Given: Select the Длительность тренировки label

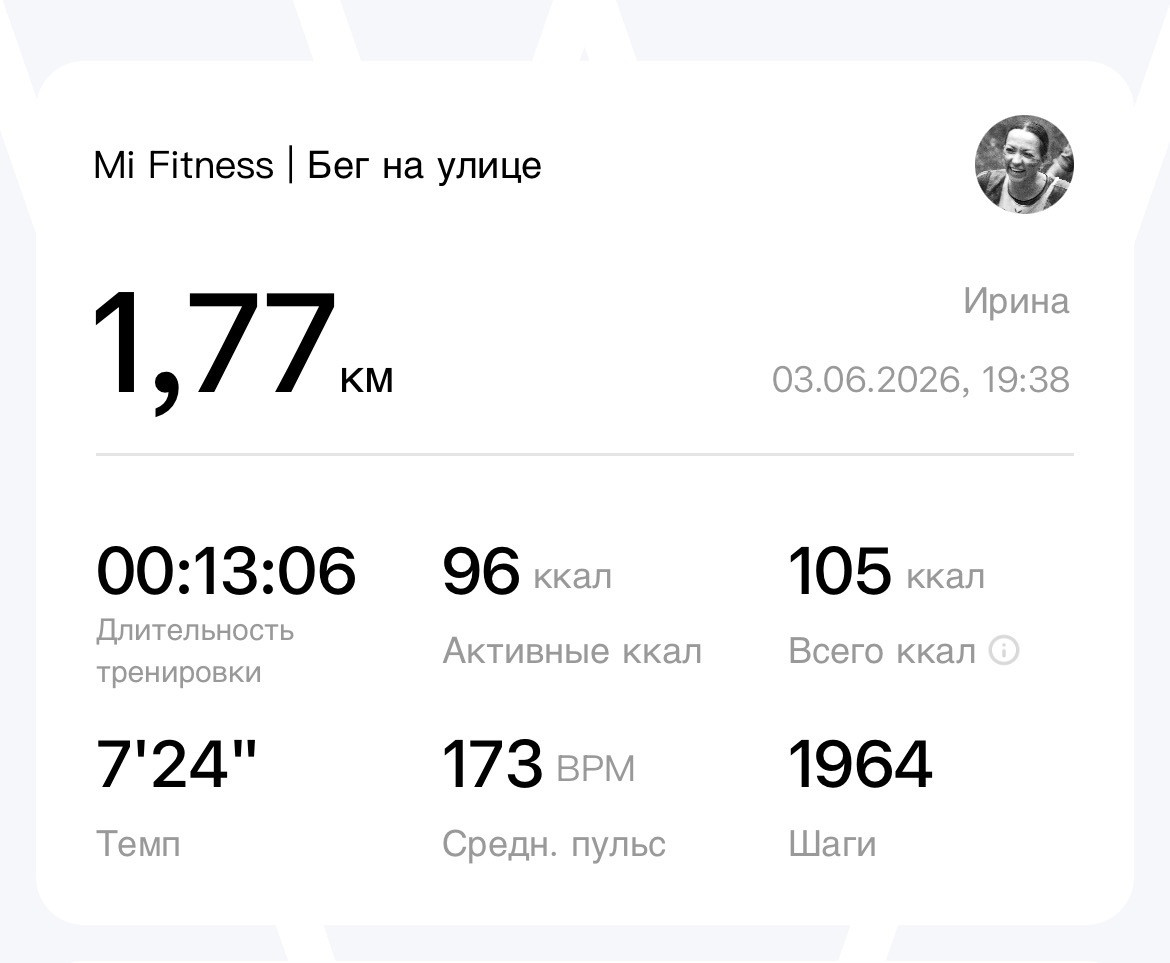Looking at the screenshot, I should pos(195,651).
